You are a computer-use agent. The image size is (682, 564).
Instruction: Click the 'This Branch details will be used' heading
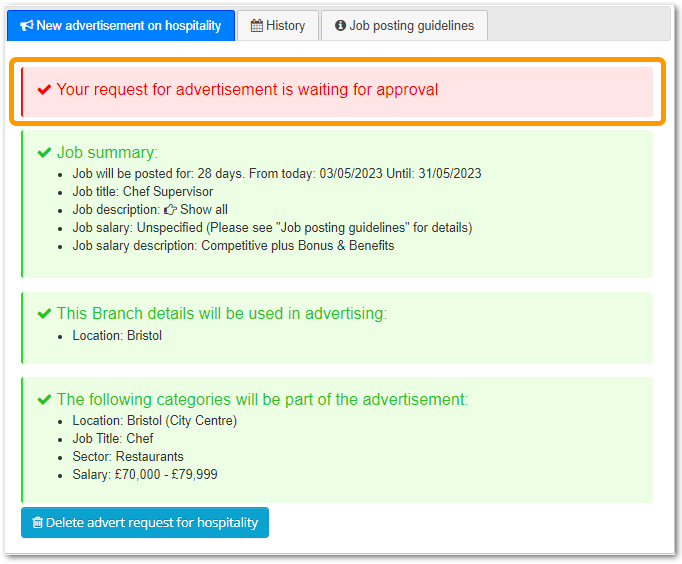222,314
